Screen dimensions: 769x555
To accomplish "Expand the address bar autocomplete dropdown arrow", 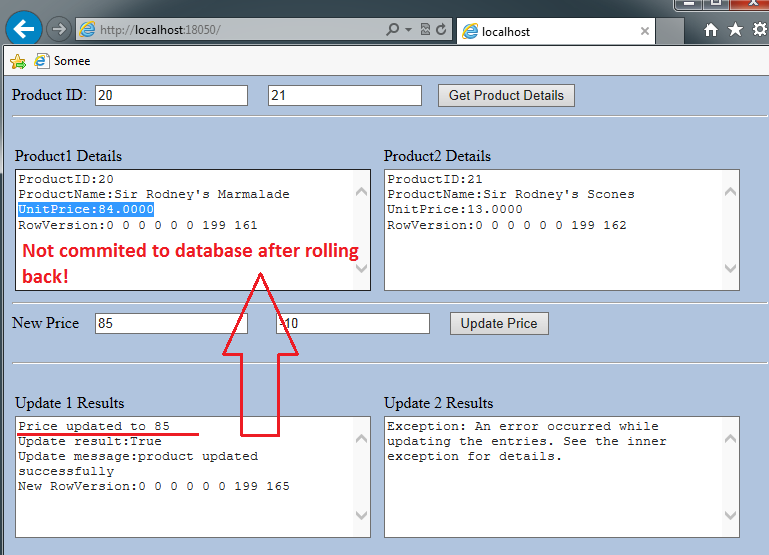I will tap(409, 30).
